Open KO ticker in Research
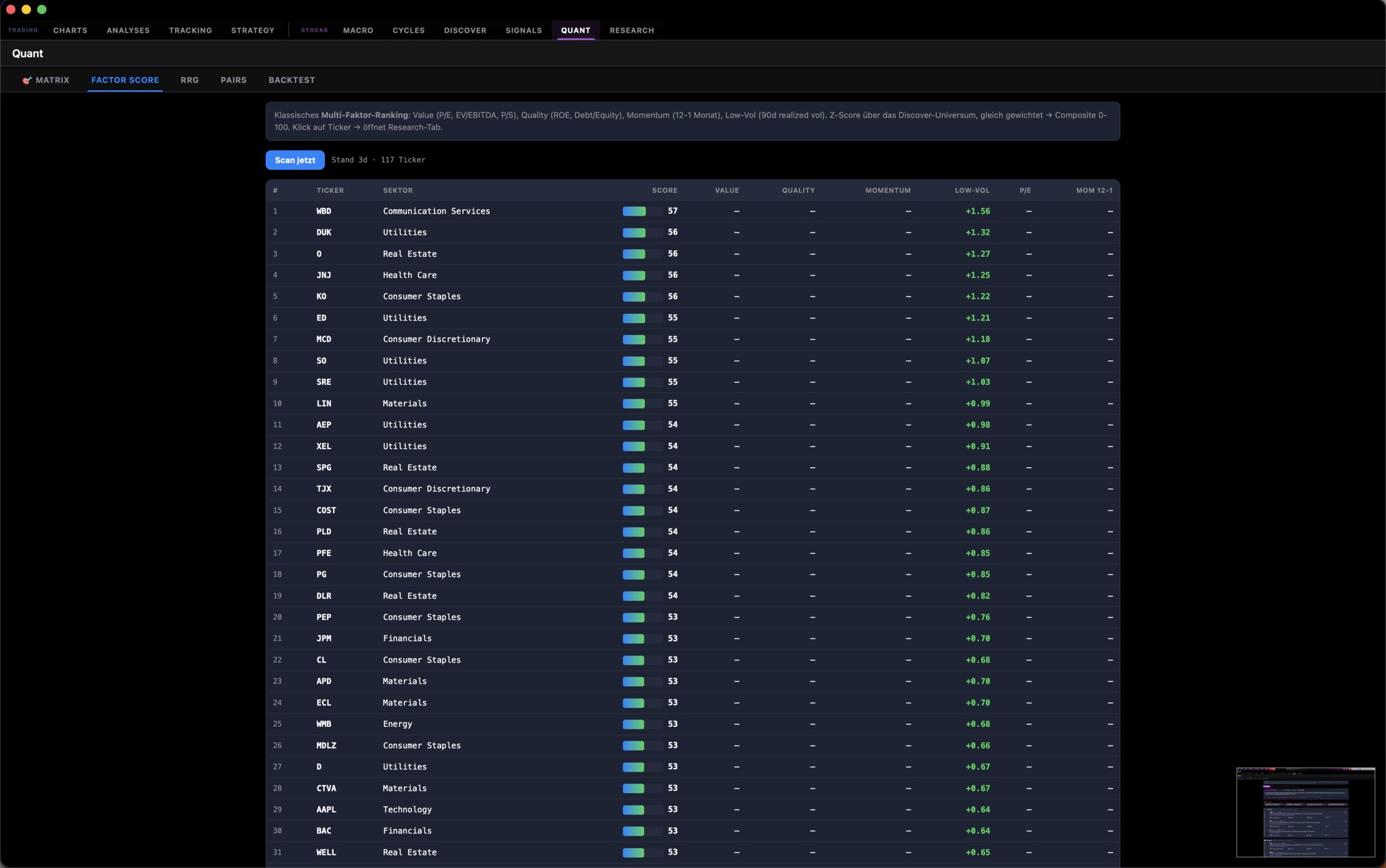The image size is (1386, 868). pos(321,297)
